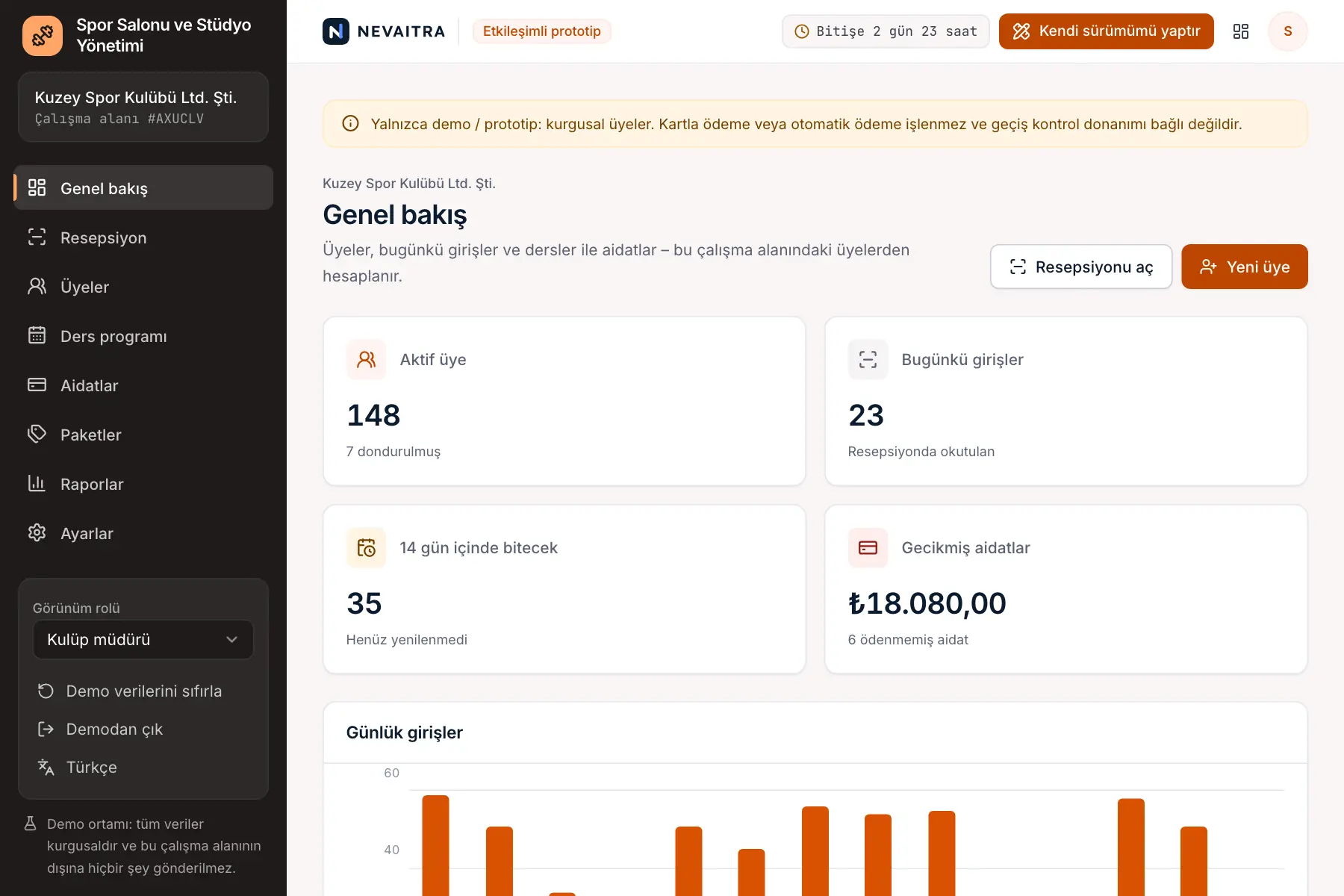Image resolution: width=1344 pixels, height=896 pixels.
Task: Open the apps grid icon in header
Action: [x=1241, y=31]
